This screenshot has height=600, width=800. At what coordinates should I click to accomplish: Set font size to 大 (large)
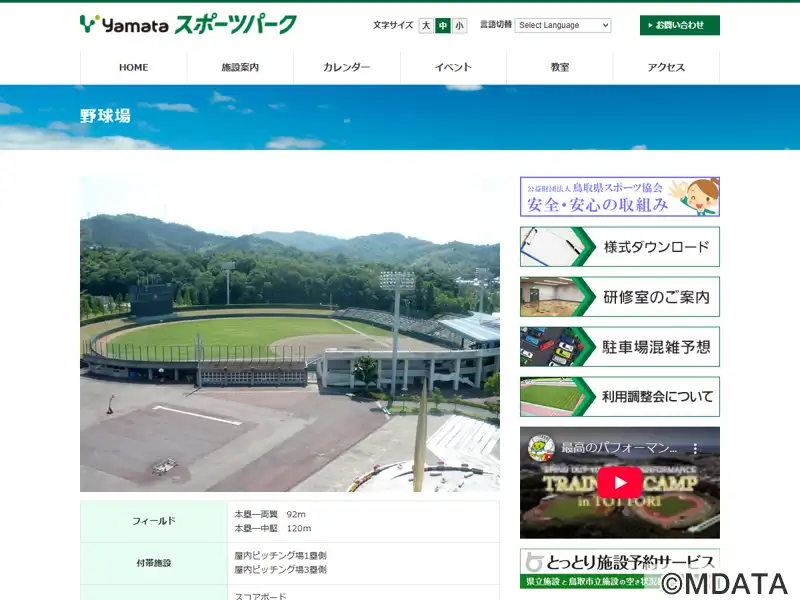[426, 26]
